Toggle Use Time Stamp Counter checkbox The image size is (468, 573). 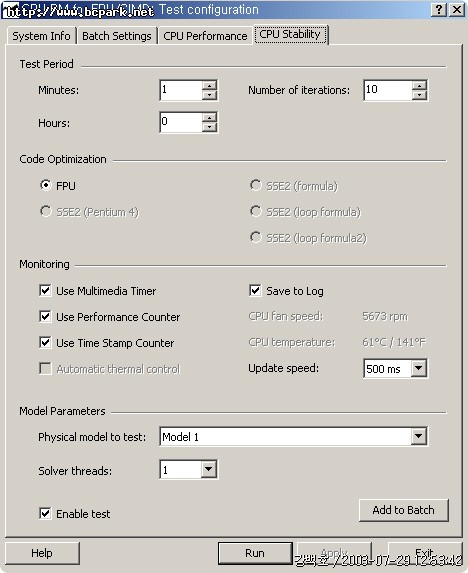pyautogui.click(x=45, y=343)
